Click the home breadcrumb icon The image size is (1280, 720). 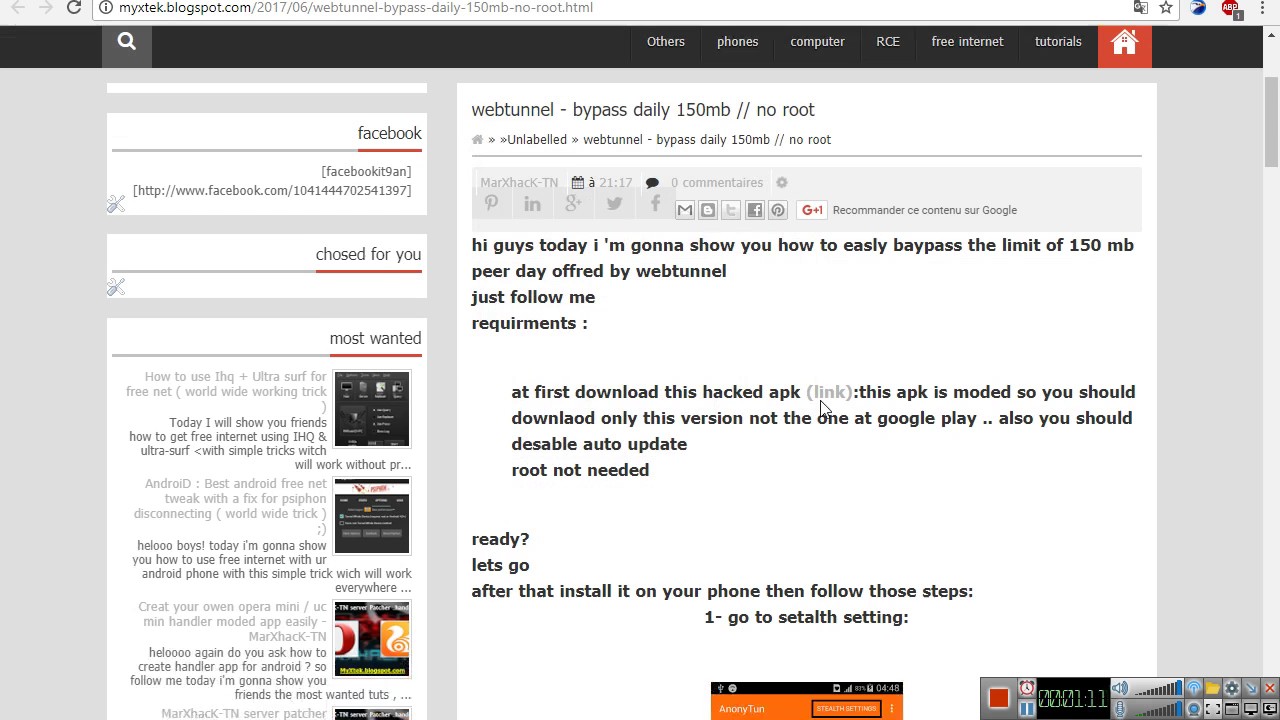477,140
